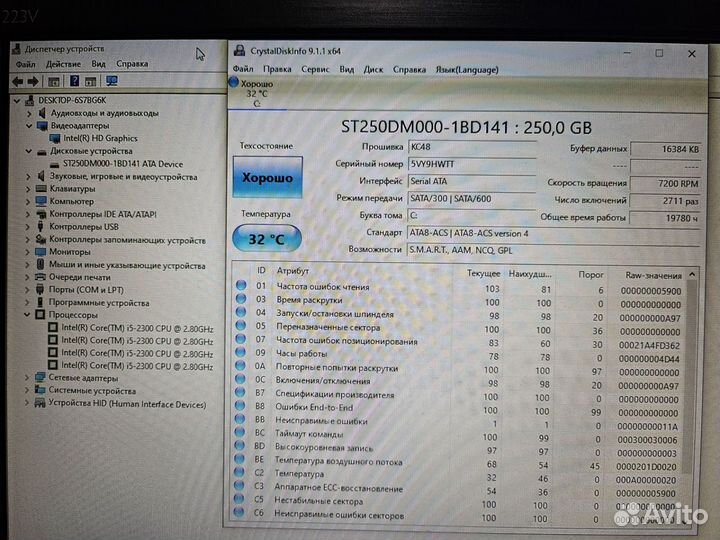The image size is (720, 540).
Task: Click the Прошивка field showing KC48
Action: pyautogui.click(x=472, y=147)
